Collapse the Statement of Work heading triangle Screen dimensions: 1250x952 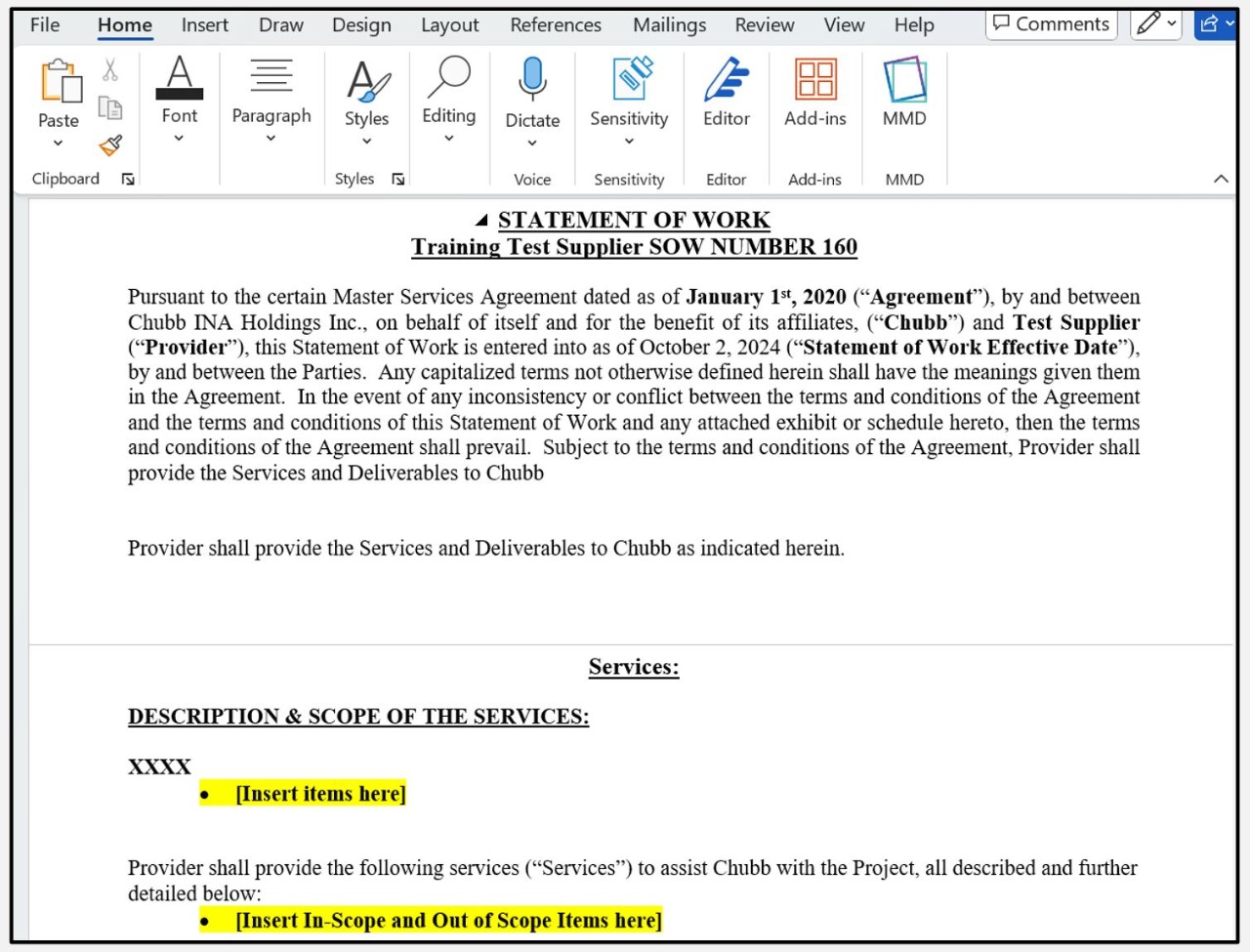click(x=481, y=221)
